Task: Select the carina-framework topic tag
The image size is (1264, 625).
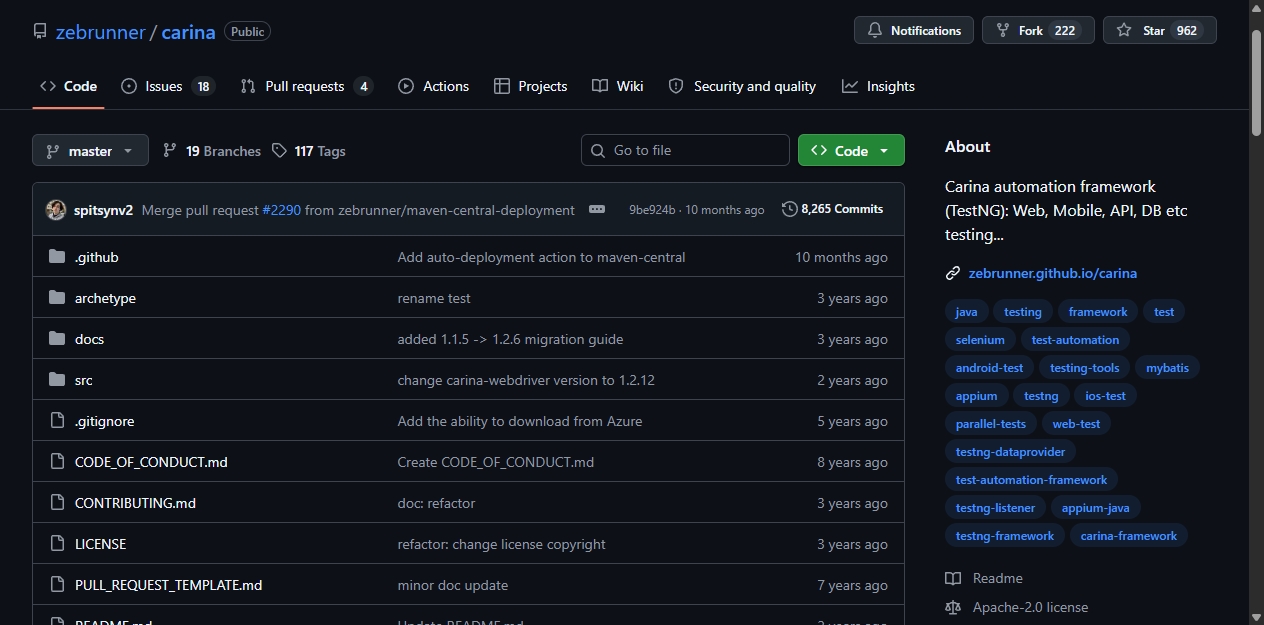Action: click(x=1128, y=536)
